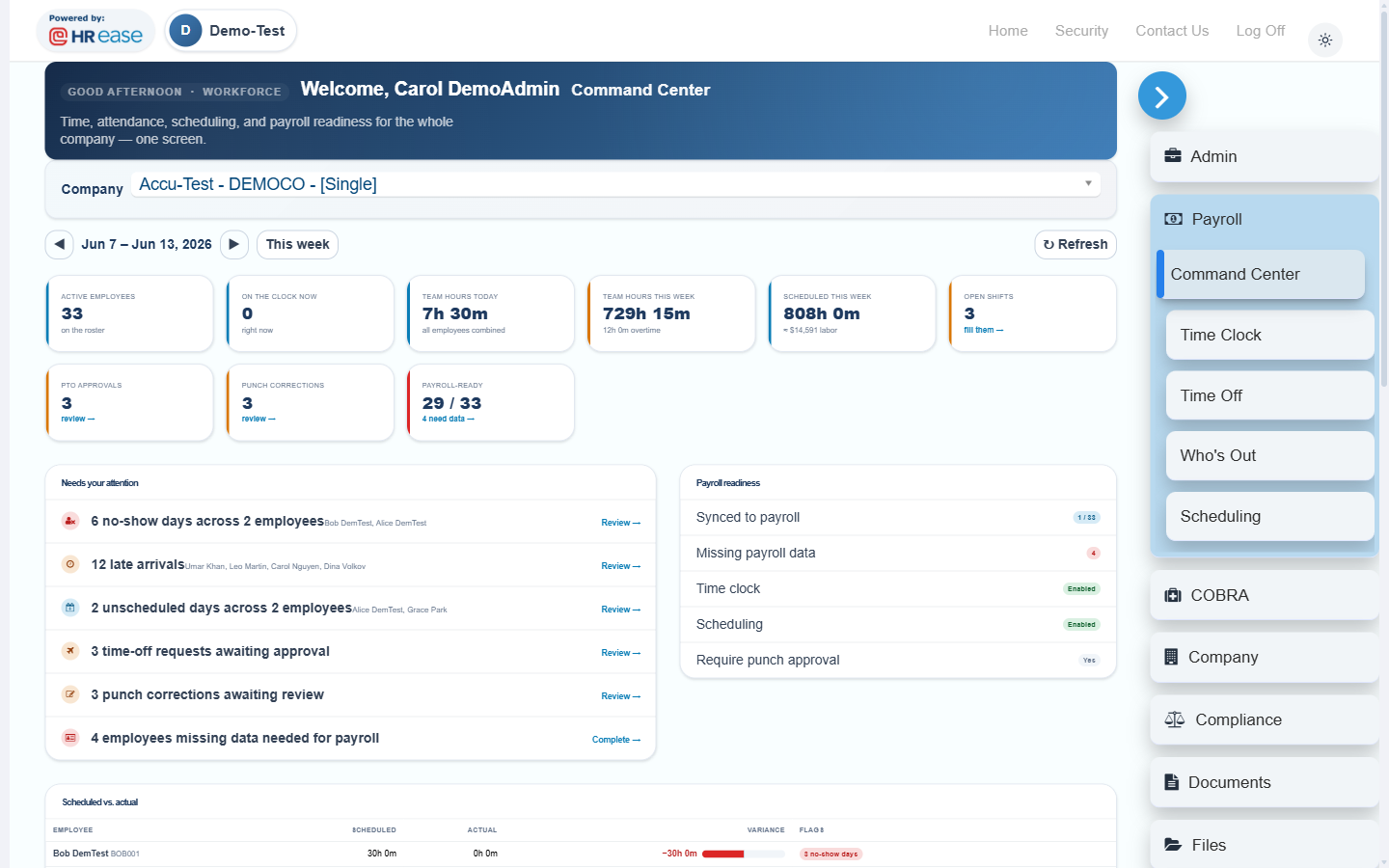Collapse sidebar with blue chevron button
This screenshot has width=1389, height=868.
1162,95
